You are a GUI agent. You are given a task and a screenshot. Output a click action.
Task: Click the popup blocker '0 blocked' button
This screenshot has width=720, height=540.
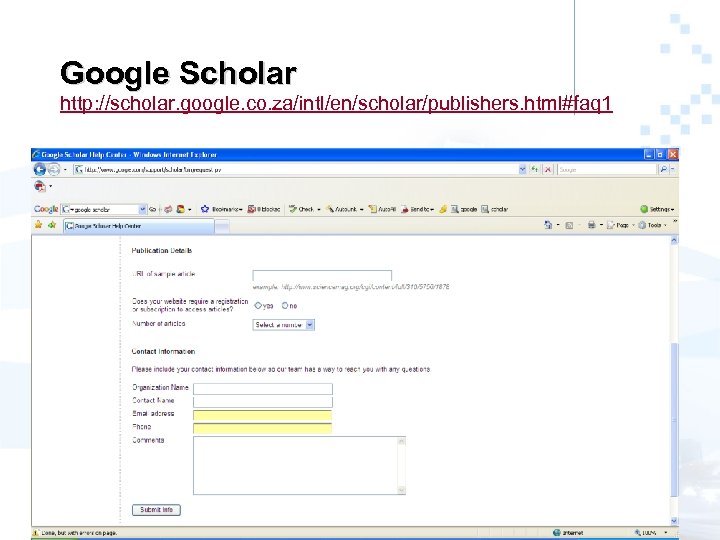coord(264,209)
